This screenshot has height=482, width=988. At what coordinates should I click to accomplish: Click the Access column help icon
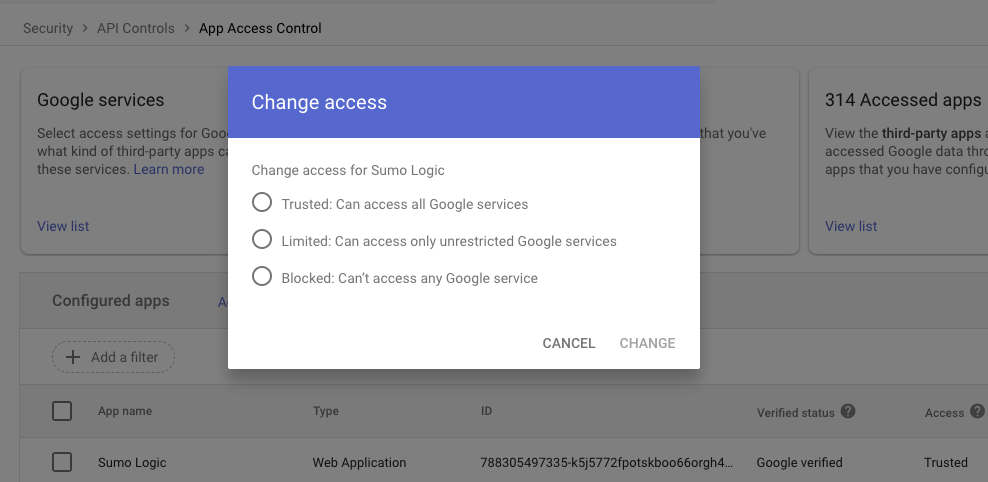(x=977, y=411)
